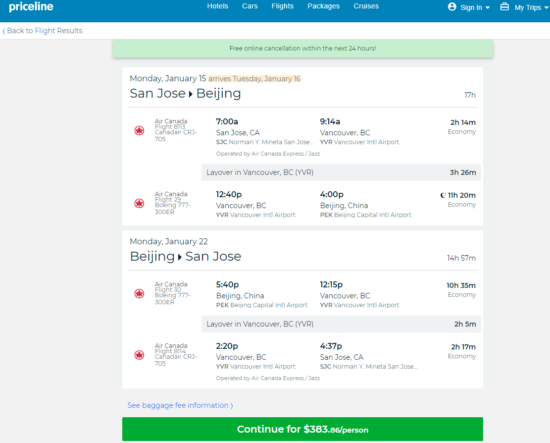Click the 5:40p departure time
Screen dimensions: 550x443
(x=227, y=284)
